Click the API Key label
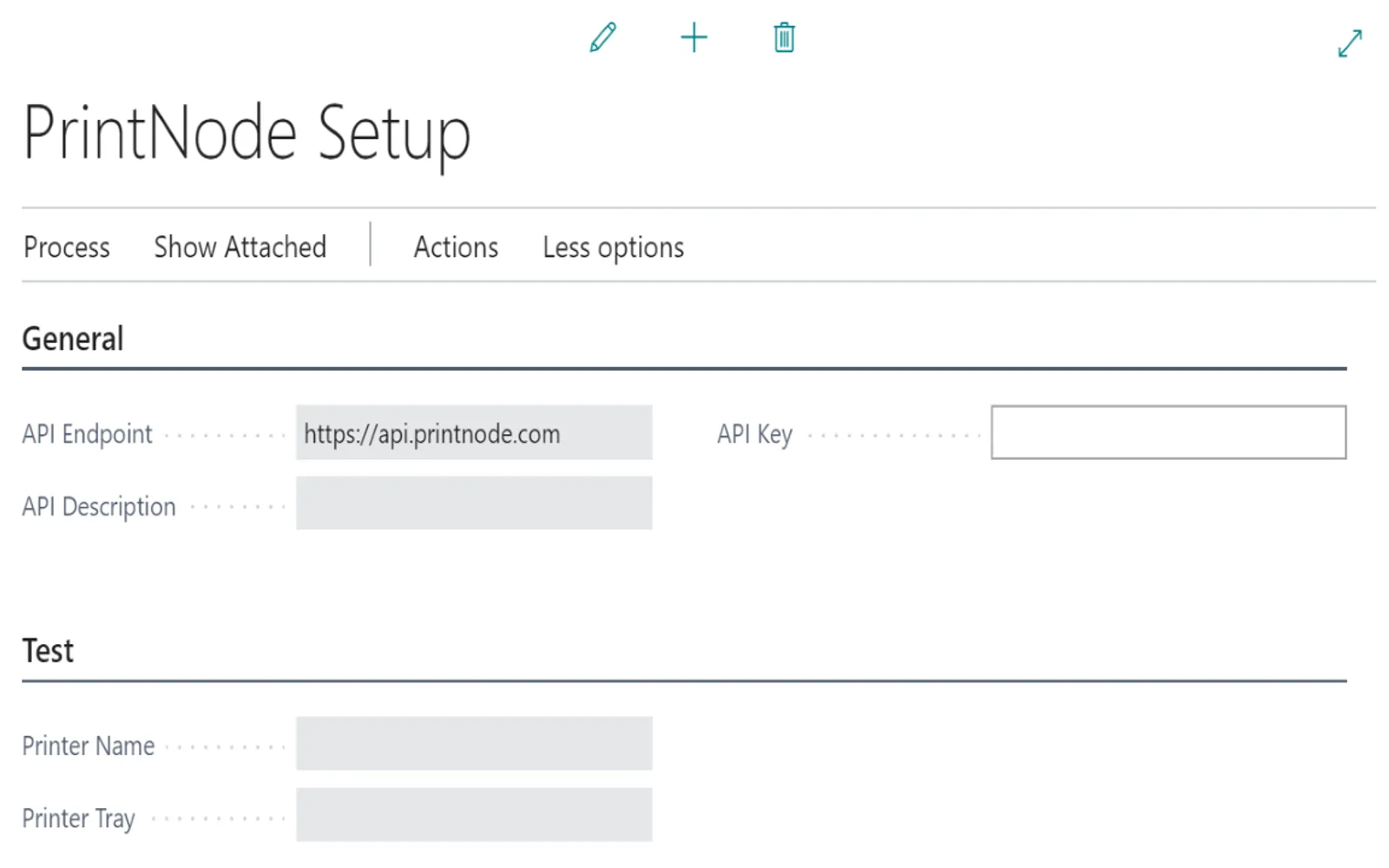1389x868 pixels. pyautogui.click(x=754, y=435)
